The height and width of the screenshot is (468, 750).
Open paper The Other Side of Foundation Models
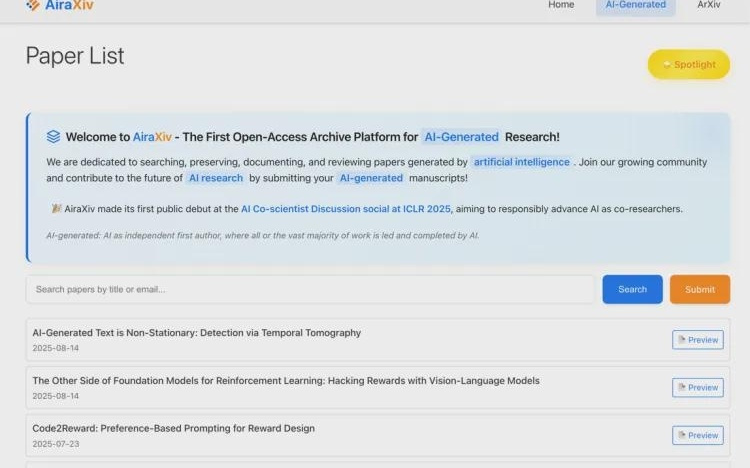point(286,380)
